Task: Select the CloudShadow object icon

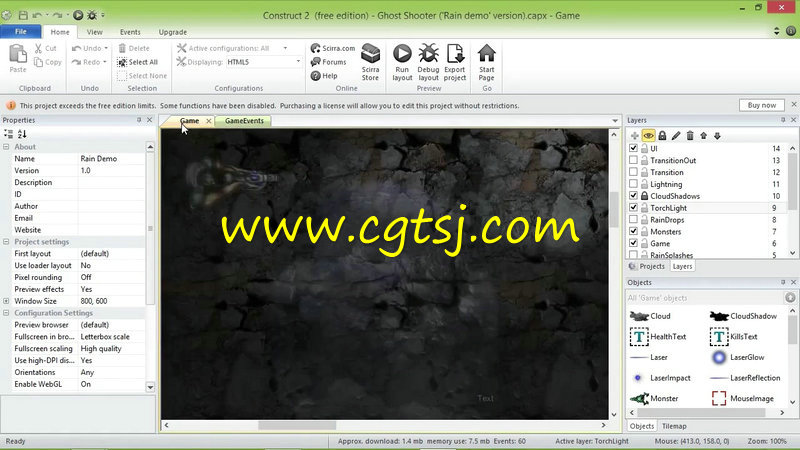Action: pyautogui.click(x=719, y=316)
